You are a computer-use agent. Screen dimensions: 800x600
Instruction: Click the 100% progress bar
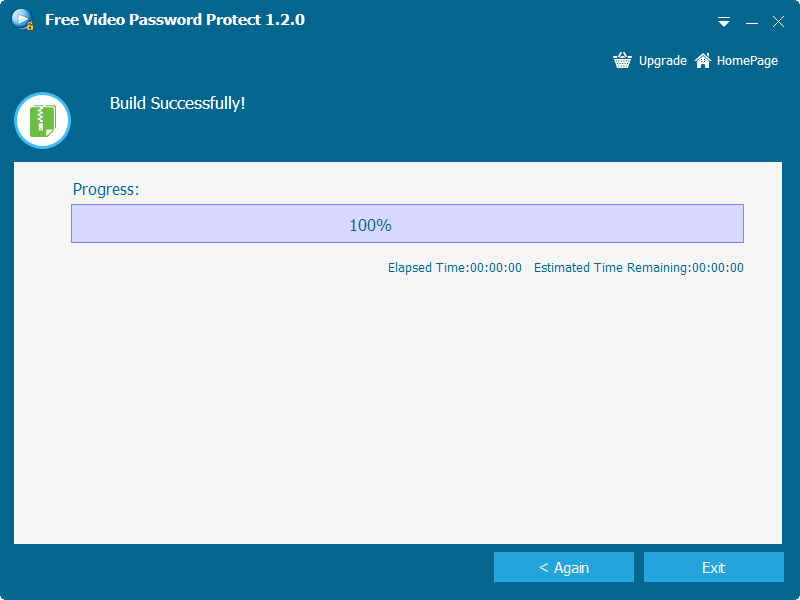point(407,223)
